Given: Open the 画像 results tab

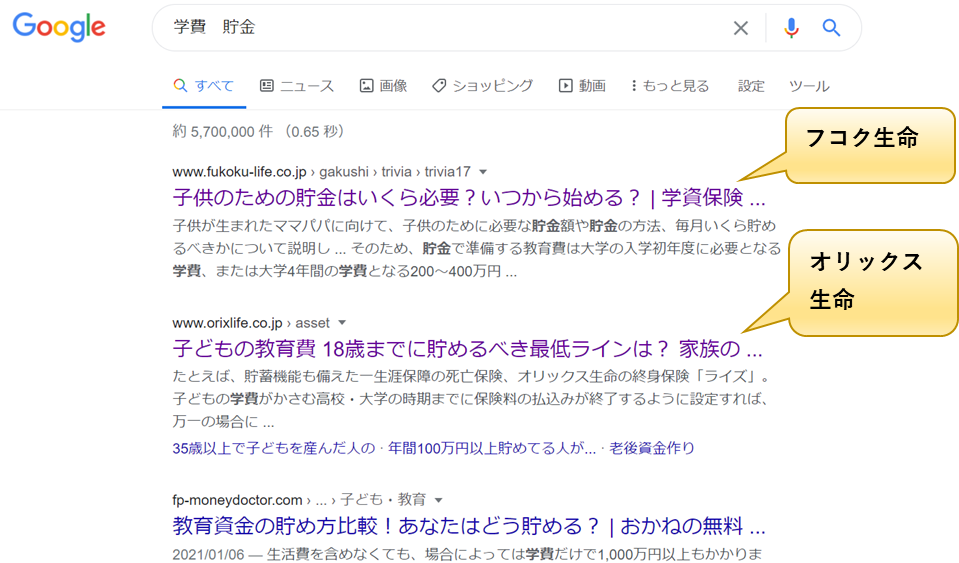Looking at the screenshot, I should pyautogui.click(x=383, y=86).
